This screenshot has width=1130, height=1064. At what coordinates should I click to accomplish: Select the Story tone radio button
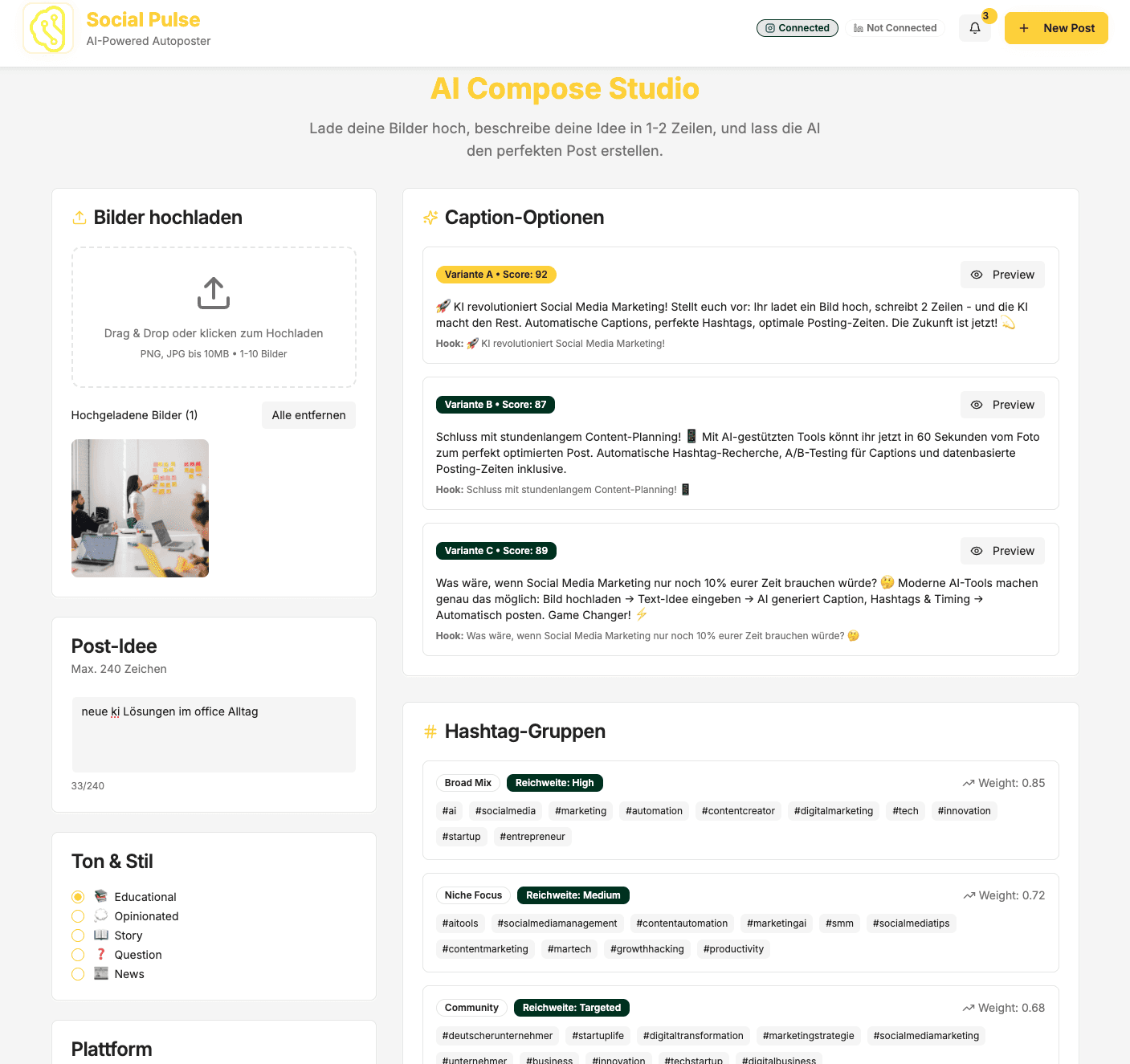pyautogui.click(x=78, y=936)
